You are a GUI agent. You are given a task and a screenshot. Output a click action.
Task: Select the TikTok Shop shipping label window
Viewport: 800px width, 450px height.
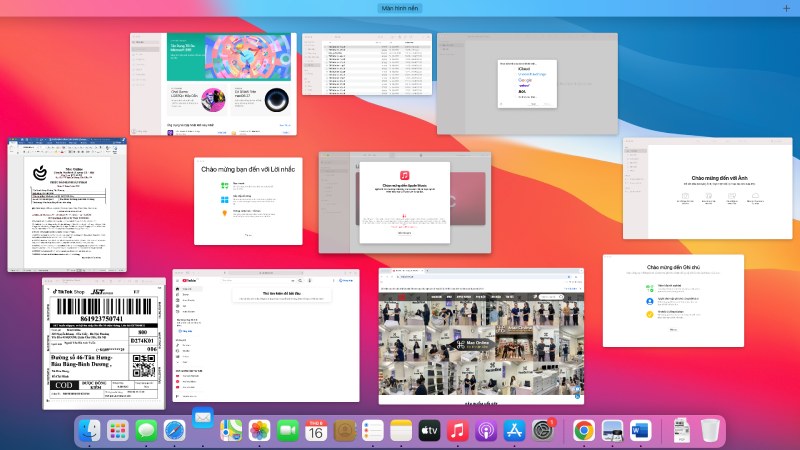[104, 343]
